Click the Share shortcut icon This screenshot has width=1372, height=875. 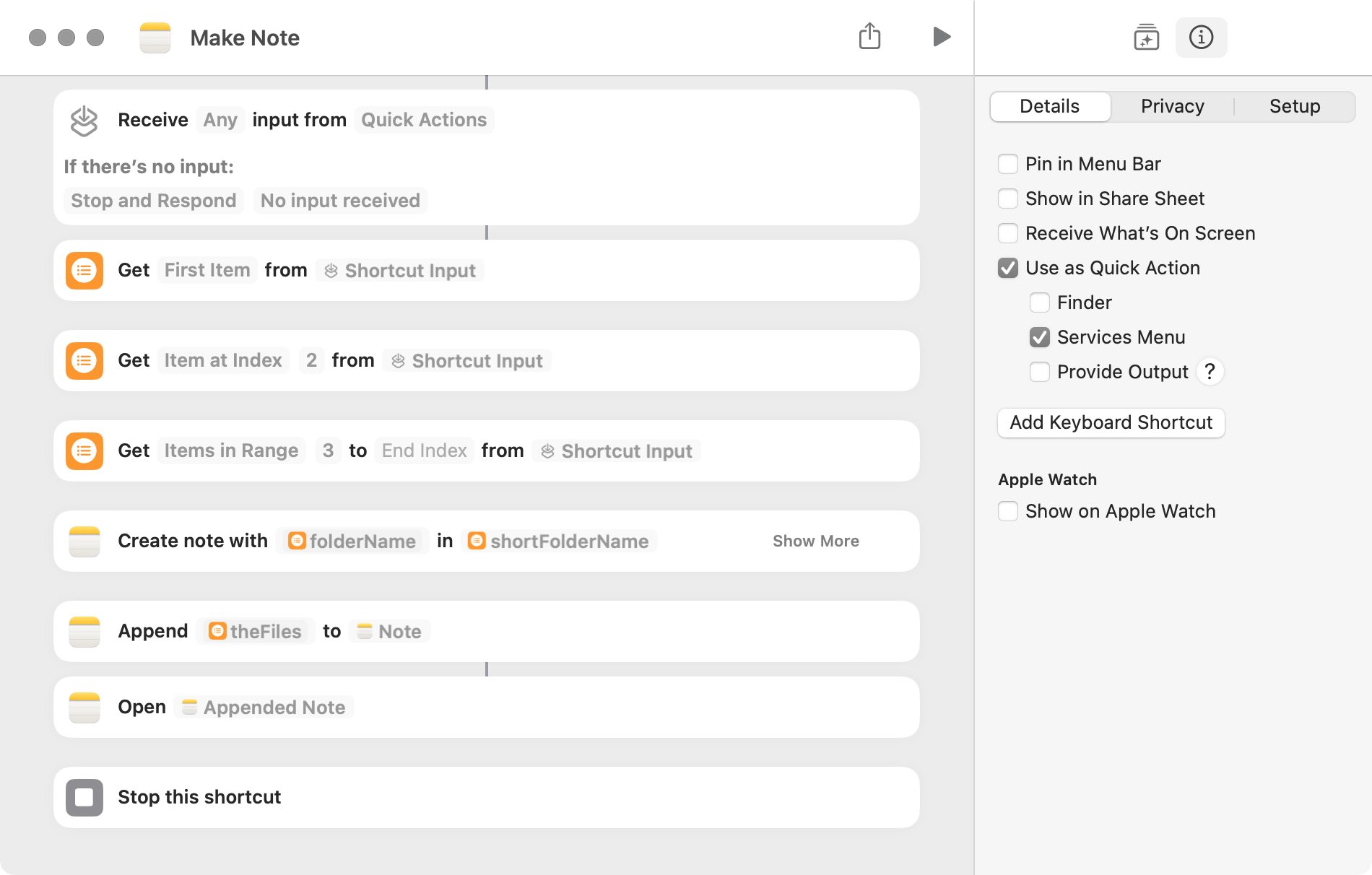point(869,36)
